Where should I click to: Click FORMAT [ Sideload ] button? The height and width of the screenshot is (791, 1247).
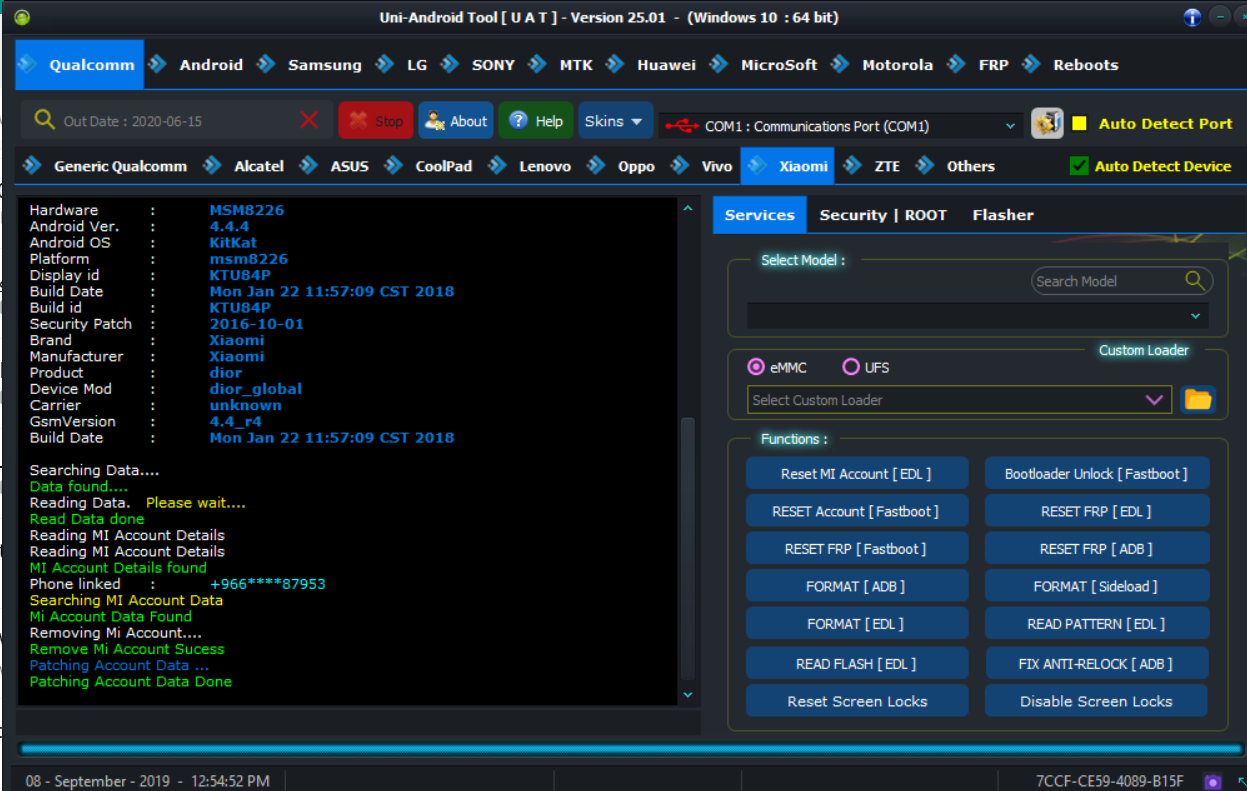[1097, 587]
